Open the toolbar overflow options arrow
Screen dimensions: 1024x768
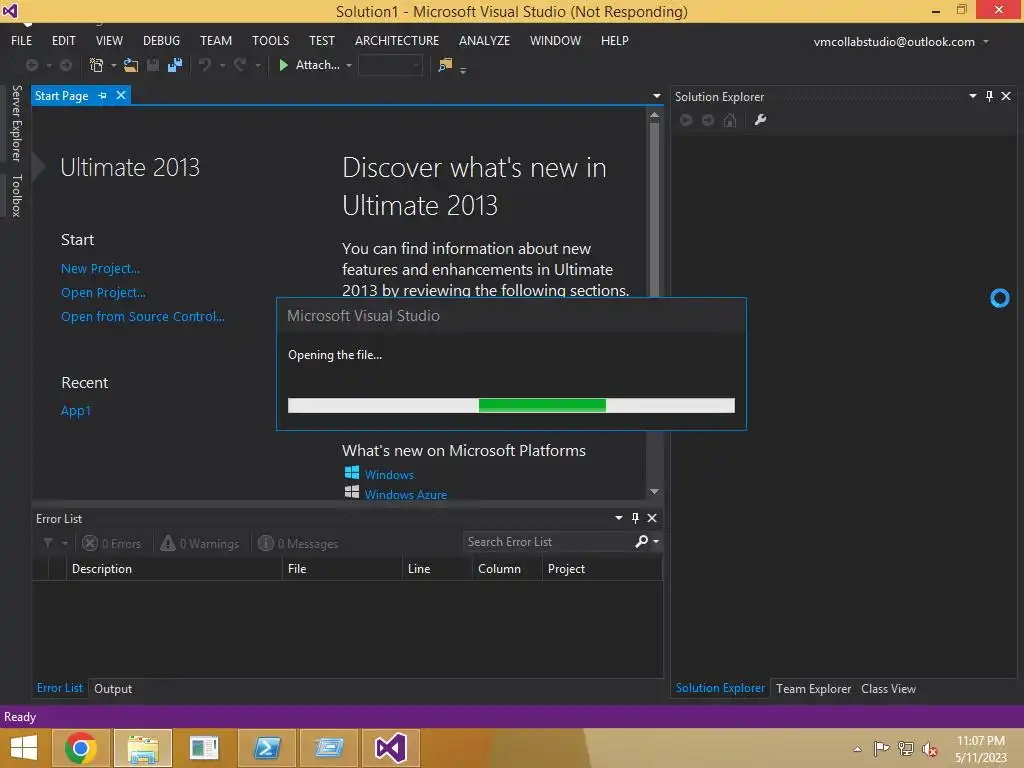463,70
